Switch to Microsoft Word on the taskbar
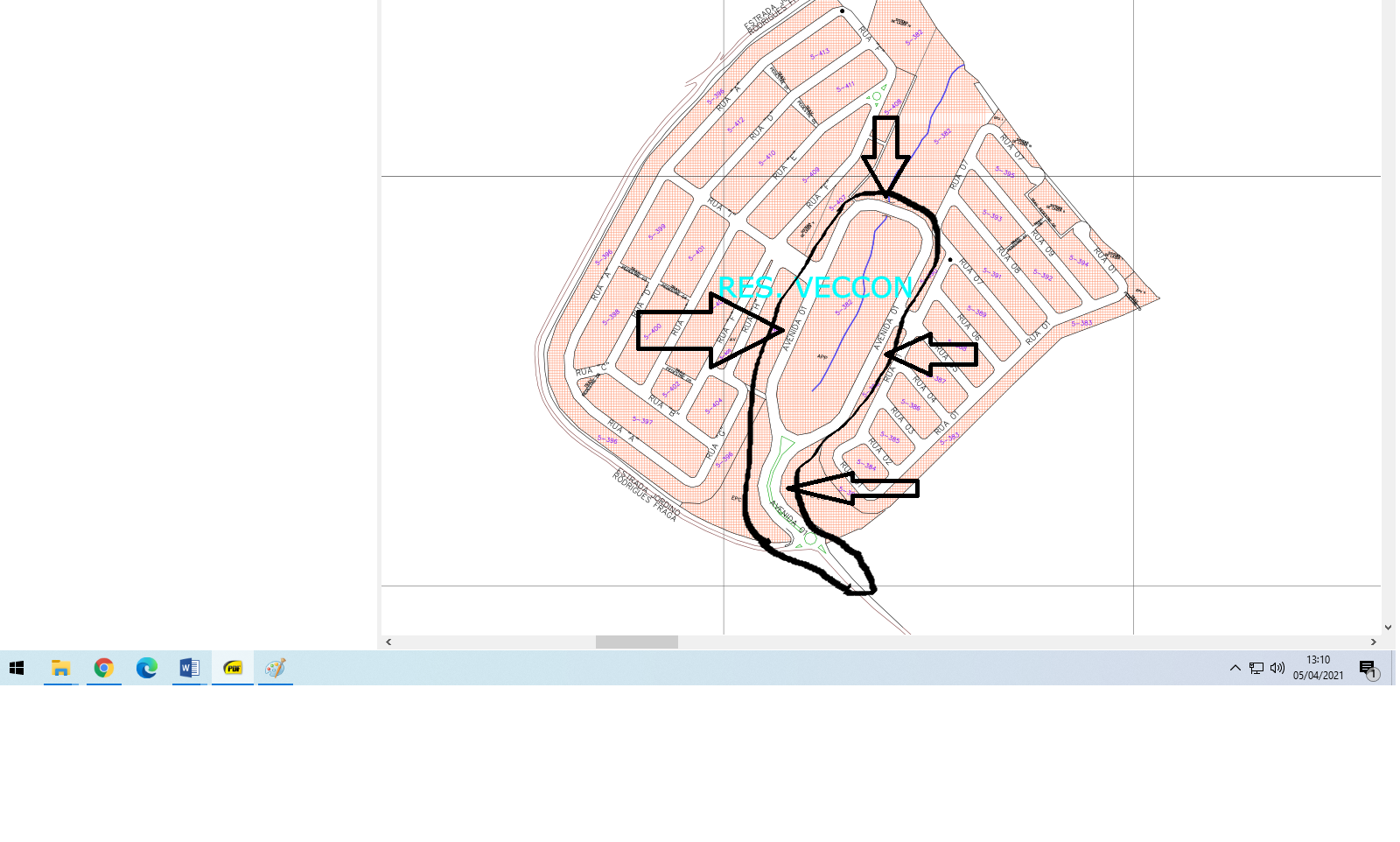1400x842 pixels. [189, 668]
